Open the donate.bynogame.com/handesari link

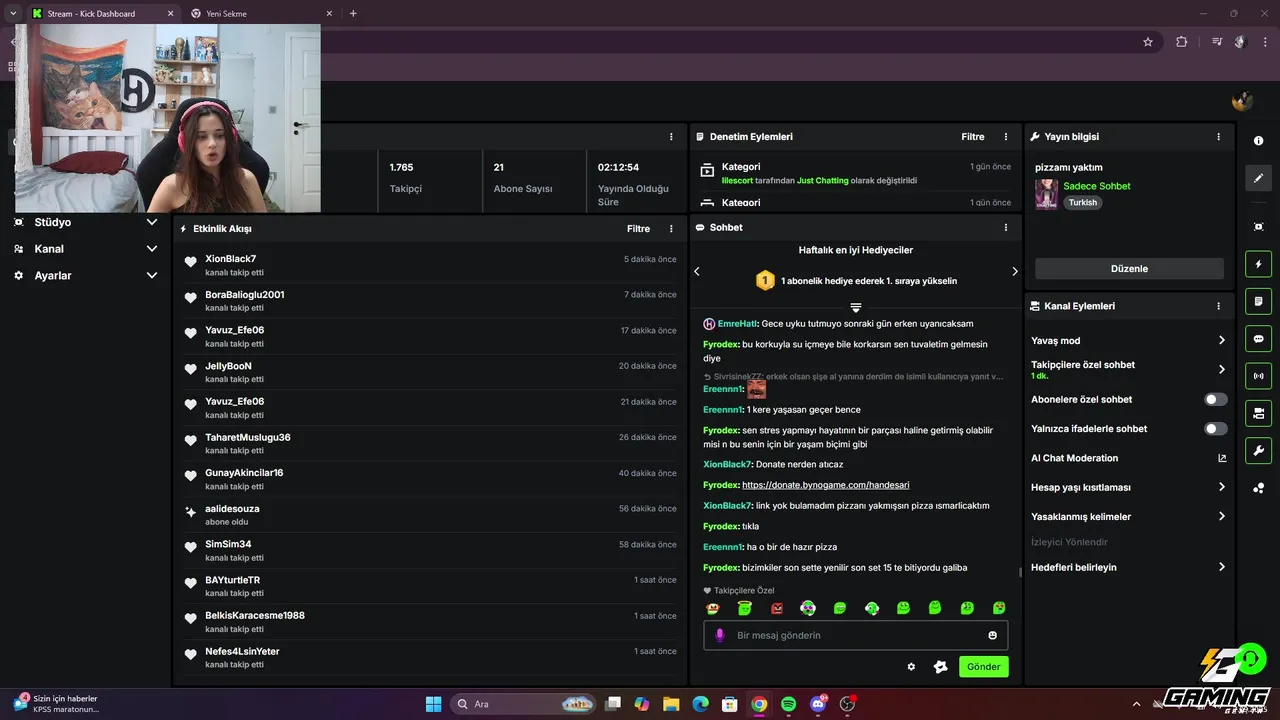point(825,485)
